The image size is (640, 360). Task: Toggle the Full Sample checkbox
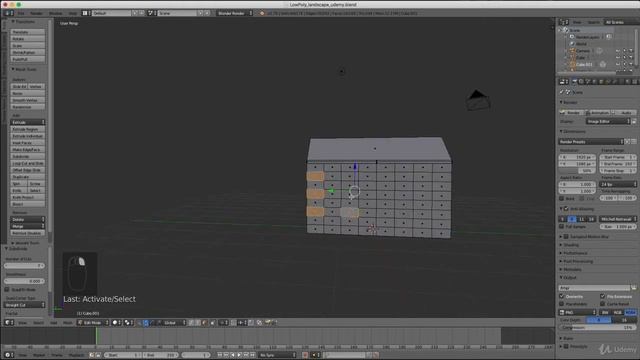[x=562, y=226]
